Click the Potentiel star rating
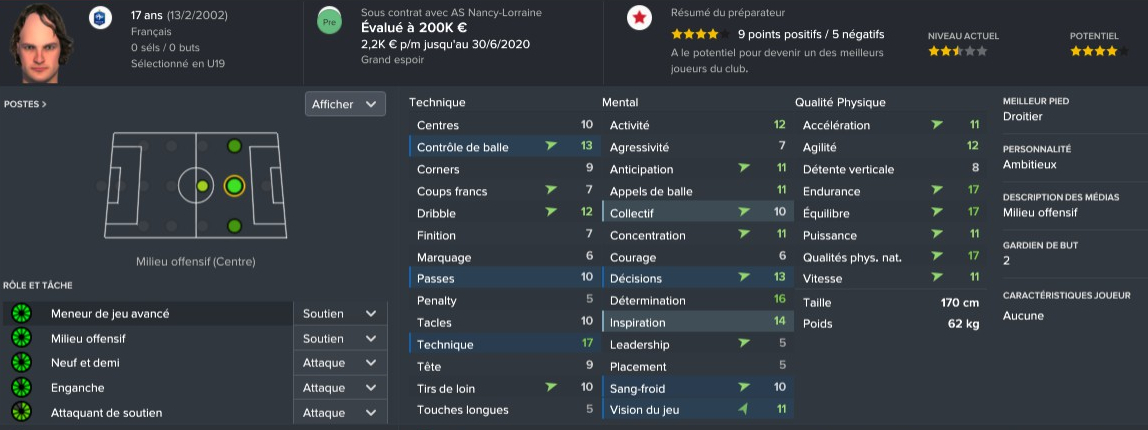The height and width of the screenshot is (430, 1148). click(x=1094, y=50)
